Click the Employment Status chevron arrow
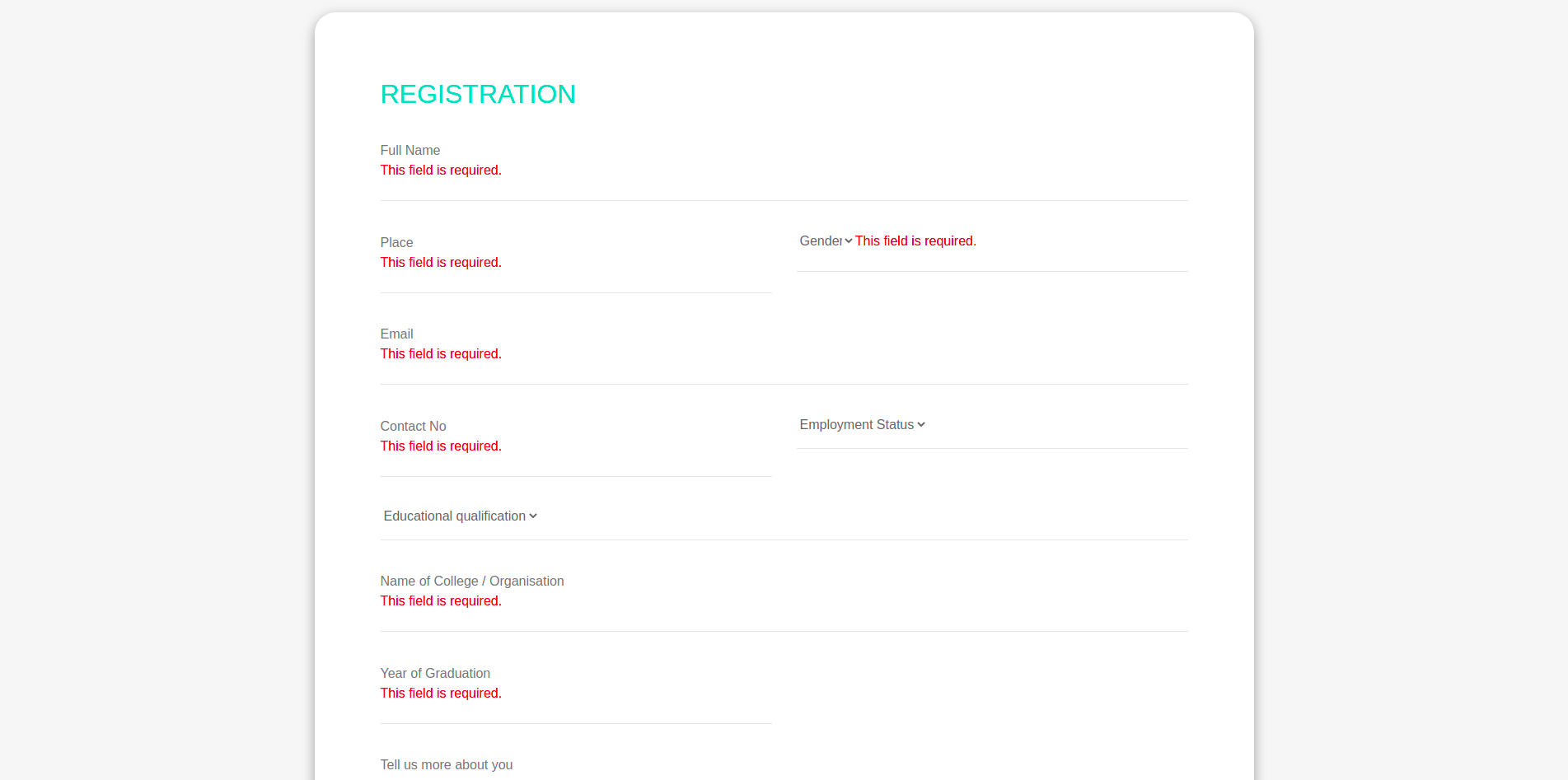The width and height of the screenshot is (1568, 780). tap(921, 425)
